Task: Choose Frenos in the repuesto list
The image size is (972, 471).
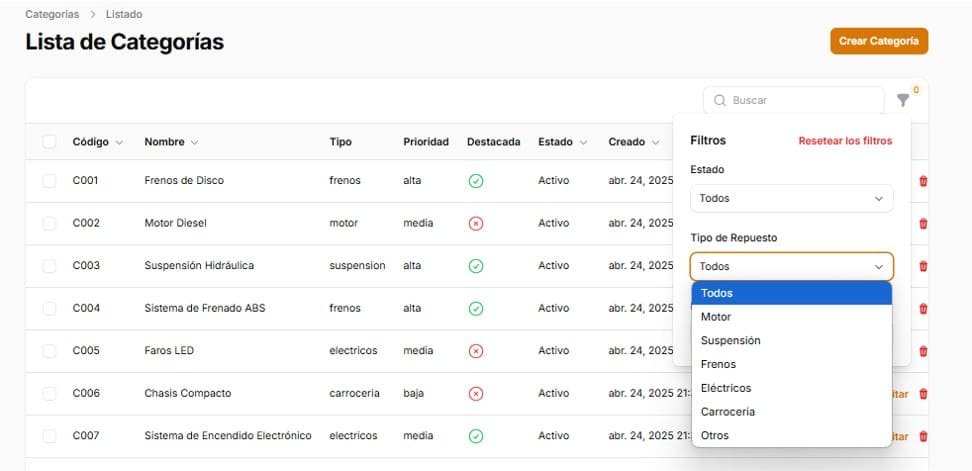Action: point(792,364)
